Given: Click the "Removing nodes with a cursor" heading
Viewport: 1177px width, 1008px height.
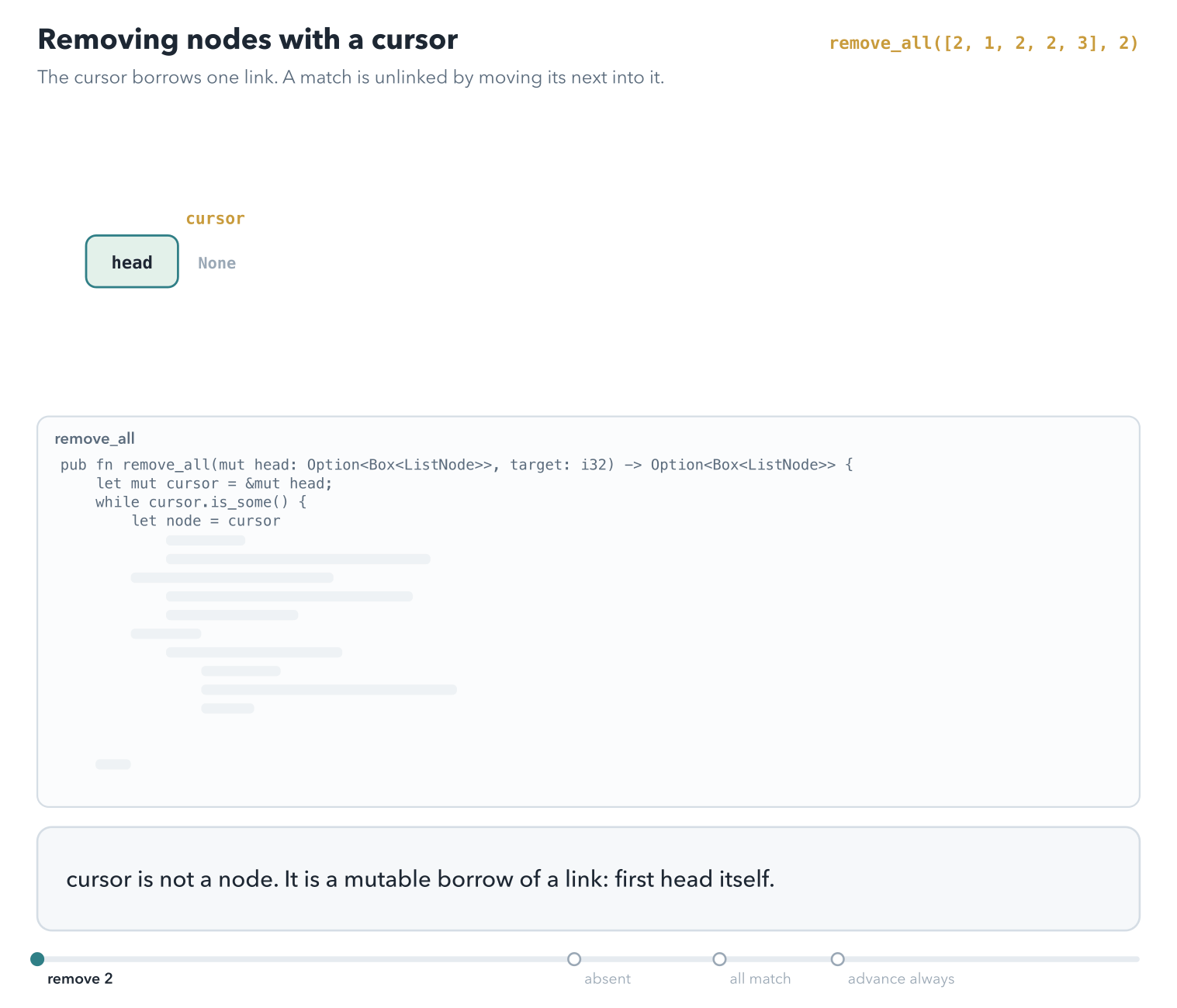Looking at the screenshot, I should click(248, 40).
